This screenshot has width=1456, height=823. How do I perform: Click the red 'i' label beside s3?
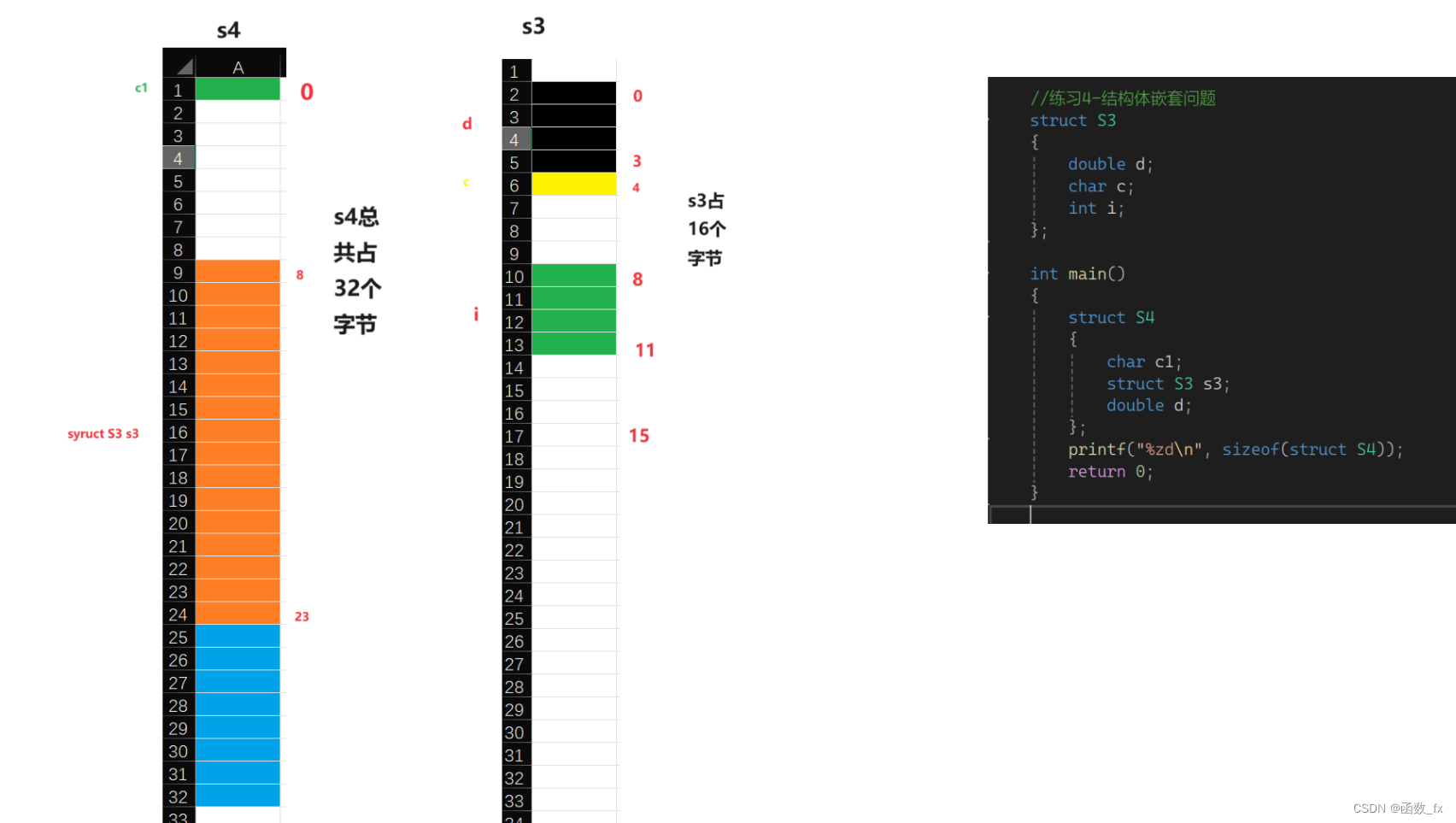coord(476,315)
